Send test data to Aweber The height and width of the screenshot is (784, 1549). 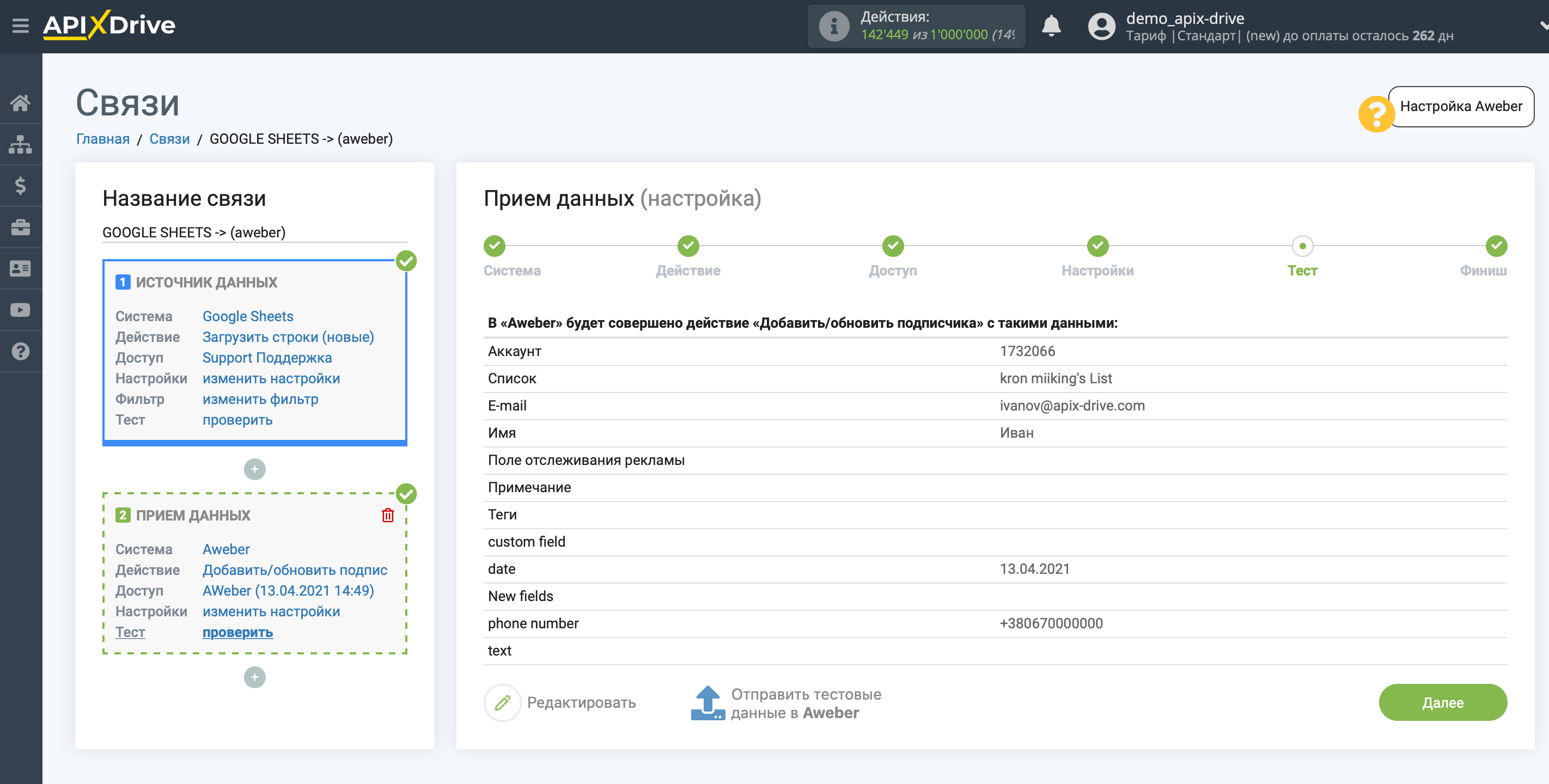tap(806, 703)
